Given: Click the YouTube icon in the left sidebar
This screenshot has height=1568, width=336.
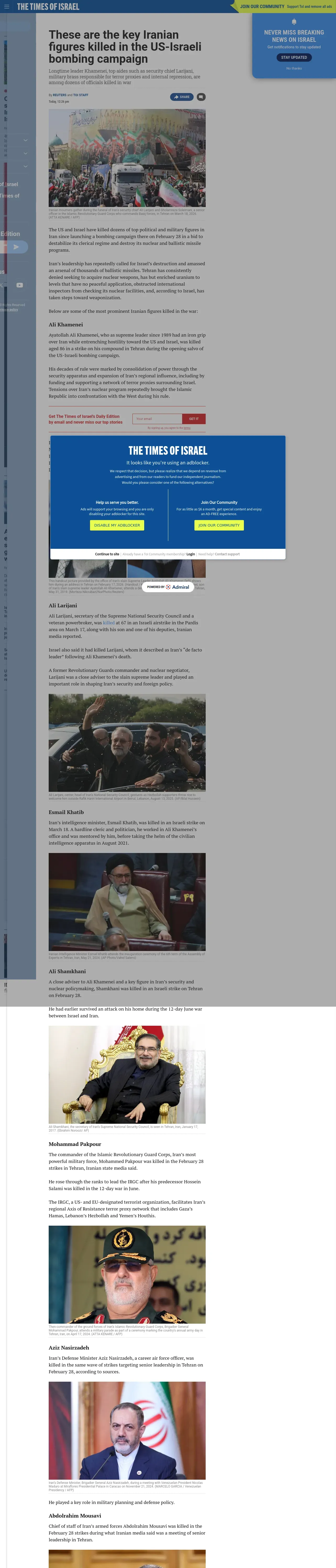Looking at the screenshot, I should (x=20, y=285).
